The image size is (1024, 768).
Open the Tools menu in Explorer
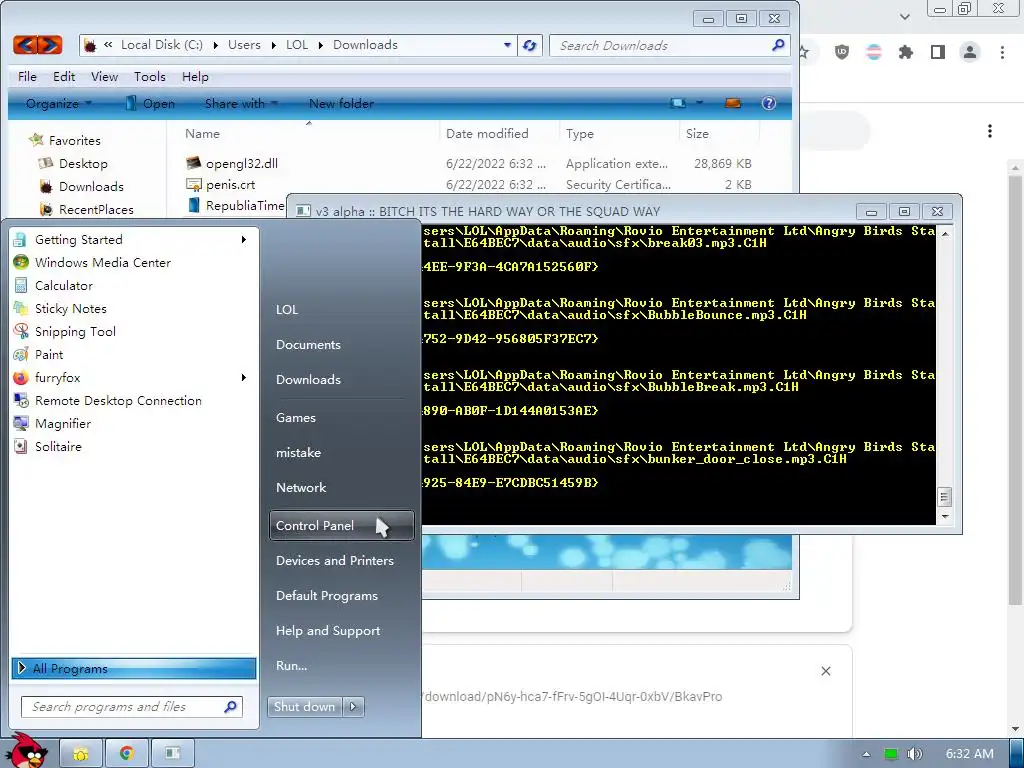coord(150,76)
